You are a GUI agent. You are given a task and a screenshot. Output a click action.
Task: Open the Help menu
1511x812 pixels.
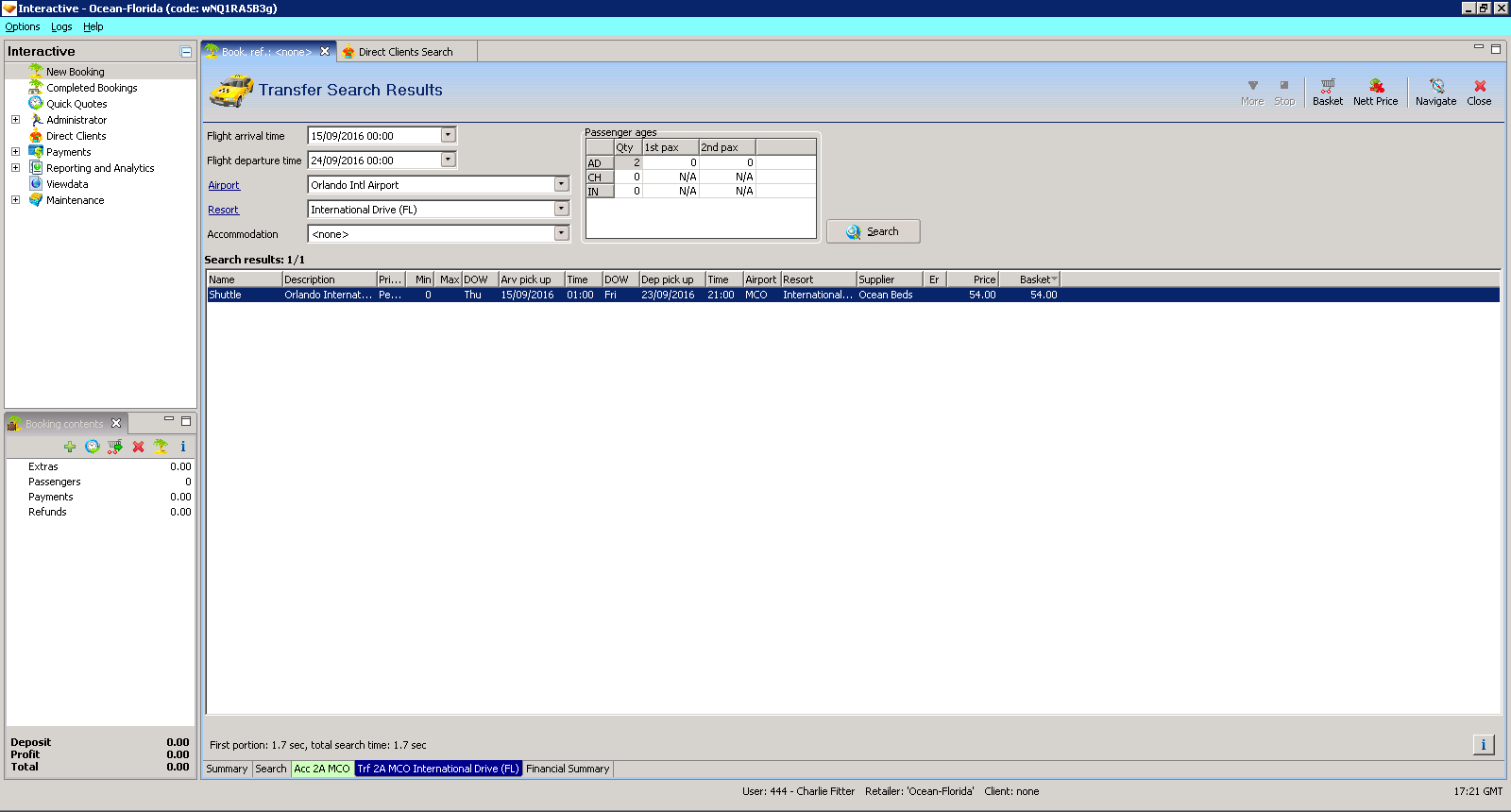[x=93, y=26]
